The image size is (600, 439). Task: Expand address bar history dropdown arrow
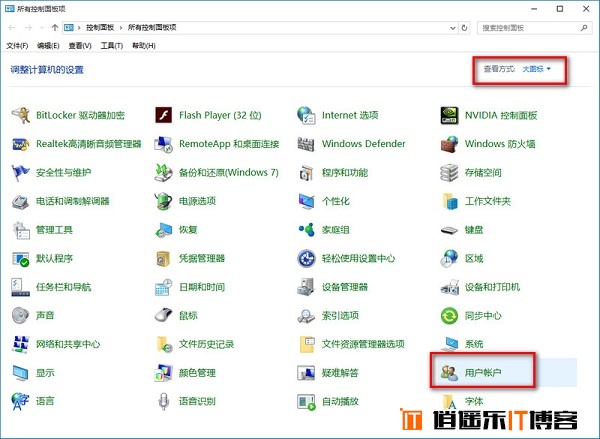click(x=453, y=28)
